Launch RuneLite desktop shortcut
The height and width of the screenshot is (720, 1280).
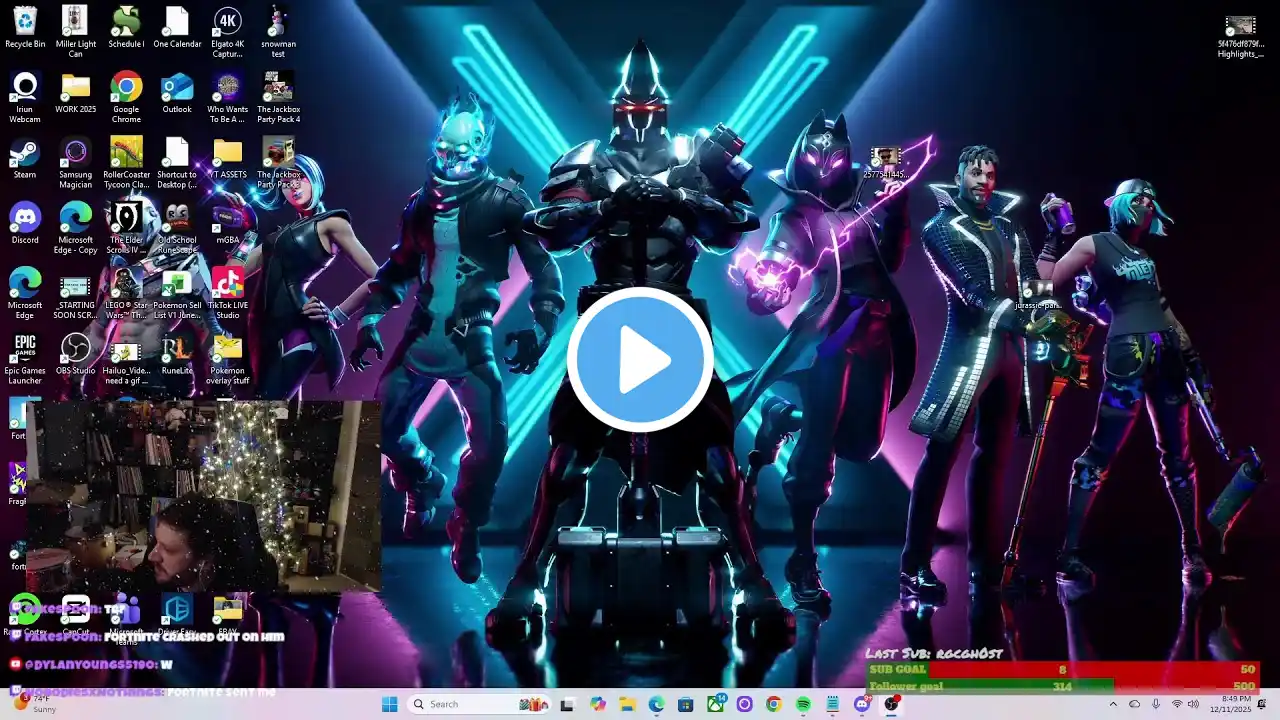click(x=177, y=354)
